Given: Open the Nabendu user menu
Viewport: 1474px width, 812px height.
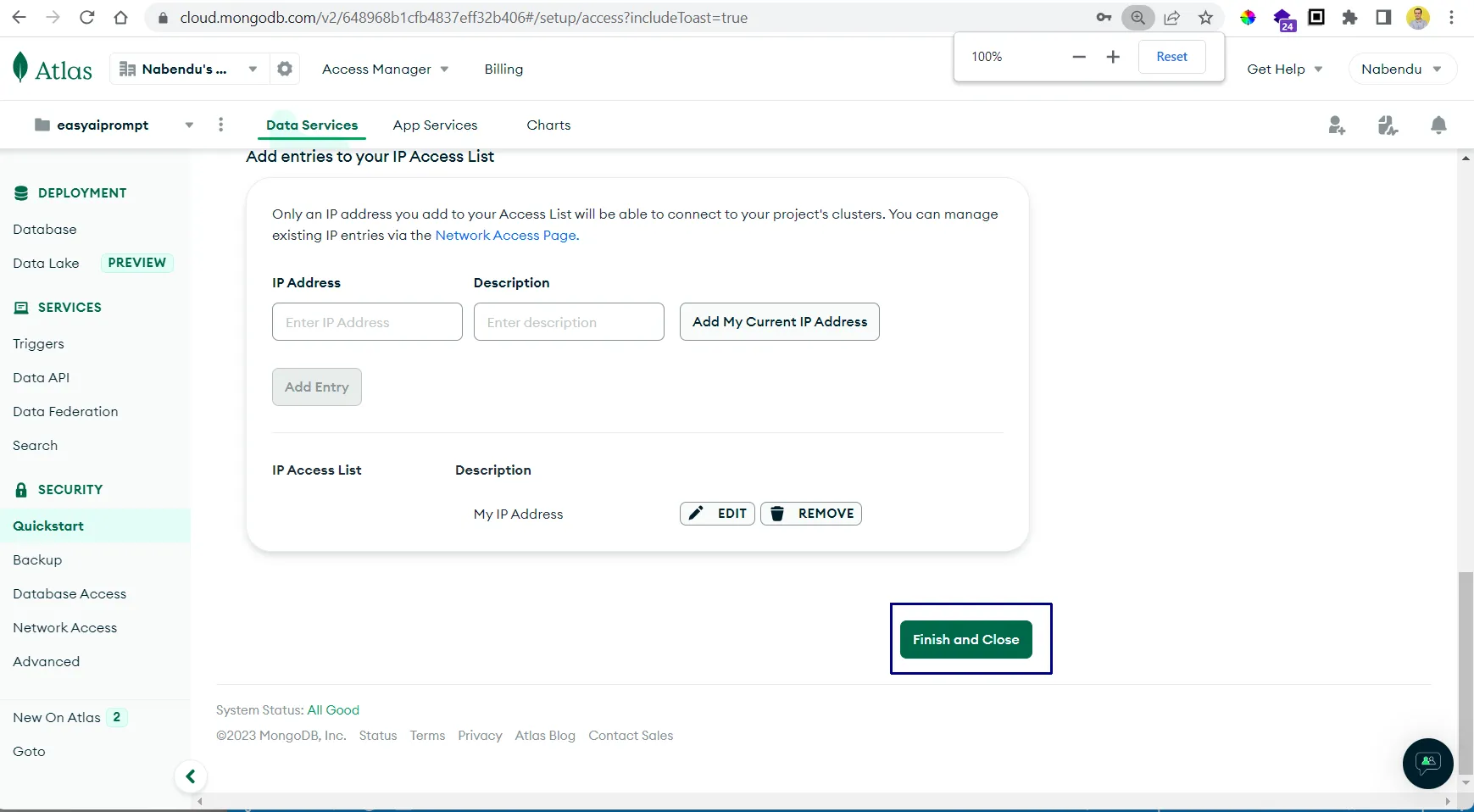Looking at the screenshot, I should click(1402, 69).
